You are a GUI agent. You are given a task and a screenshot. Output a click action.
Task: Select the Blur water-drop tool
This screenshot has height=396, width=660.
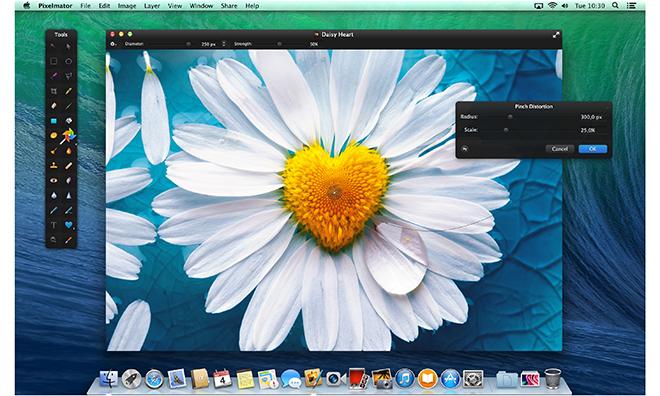coord(54,195)
